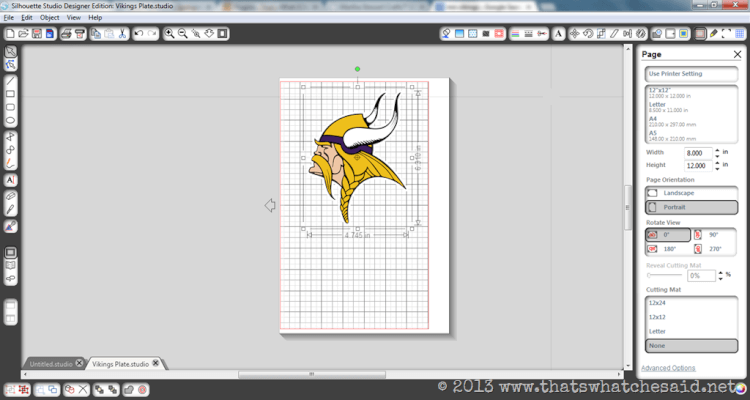Select the 12x12 cutting mat
This screenshot has width=750, height=400.
pos(691,317)
